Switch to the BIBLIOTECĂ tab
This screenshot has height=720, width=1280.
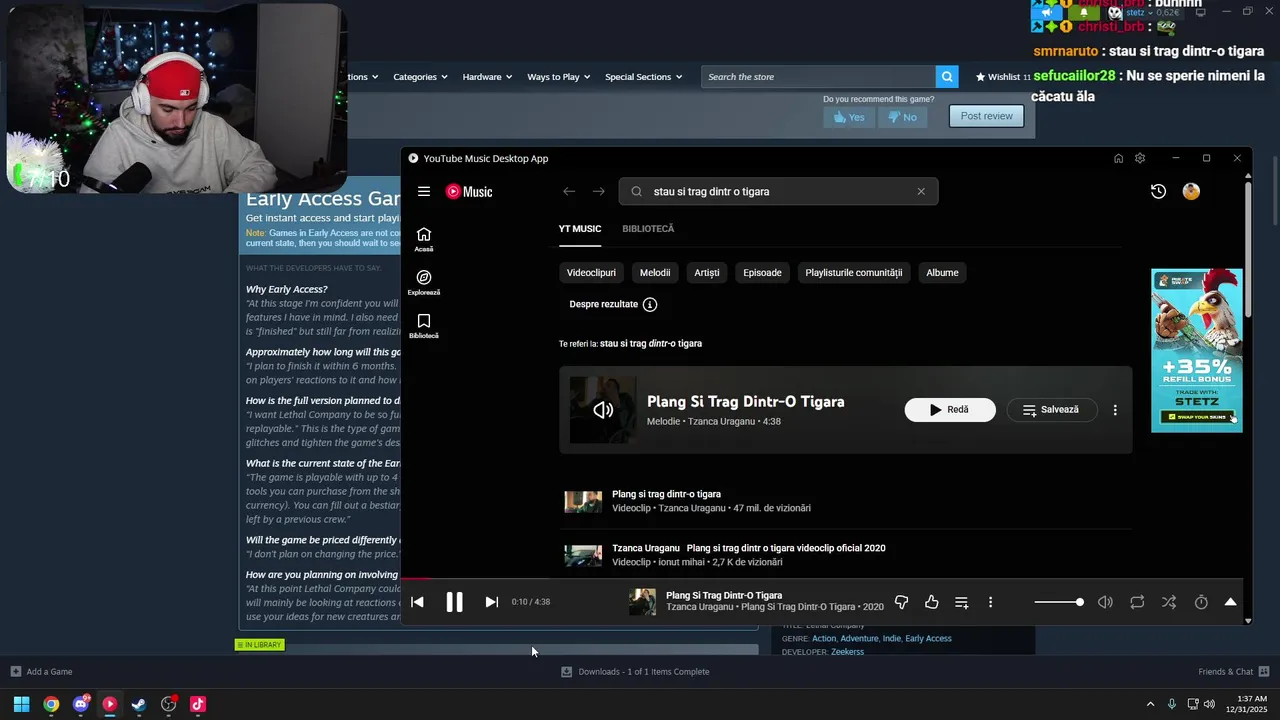click(x=648, y=229)
